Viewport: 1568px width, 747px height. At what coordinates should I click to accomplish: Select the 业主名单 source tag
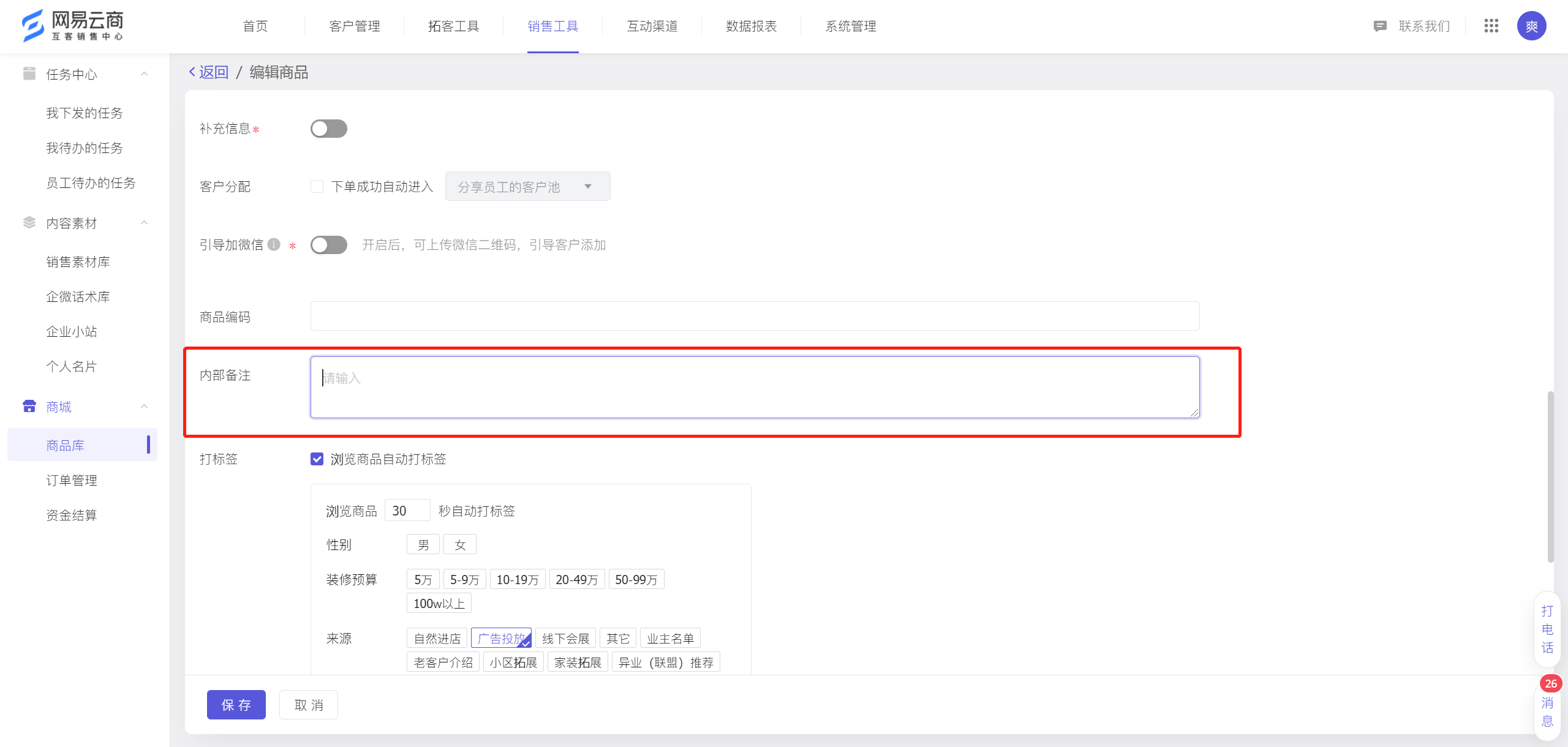[670, 638]
